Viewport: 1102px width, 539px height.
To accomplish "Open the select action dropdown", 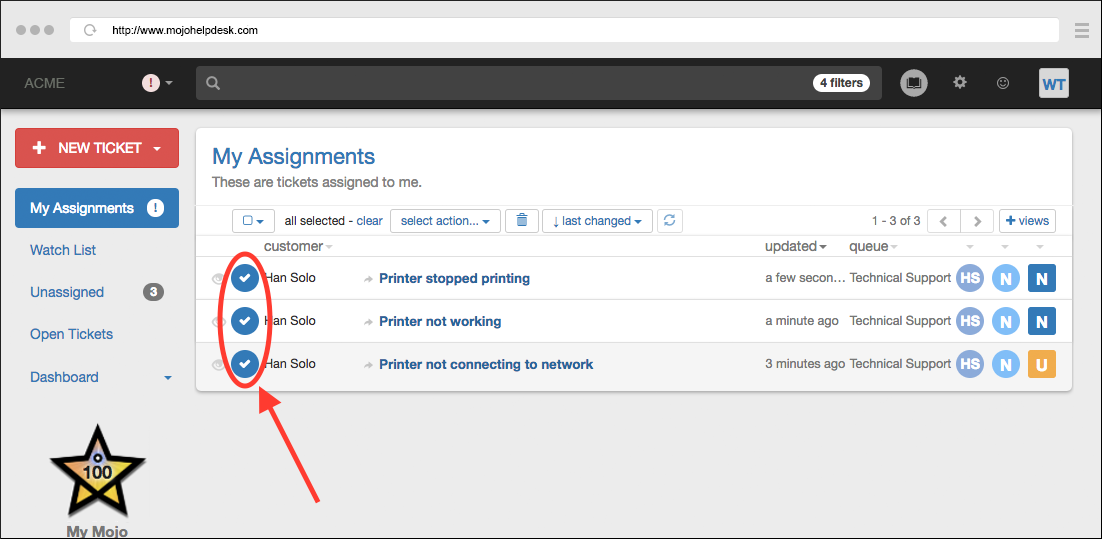I will [x=445, y=221].
